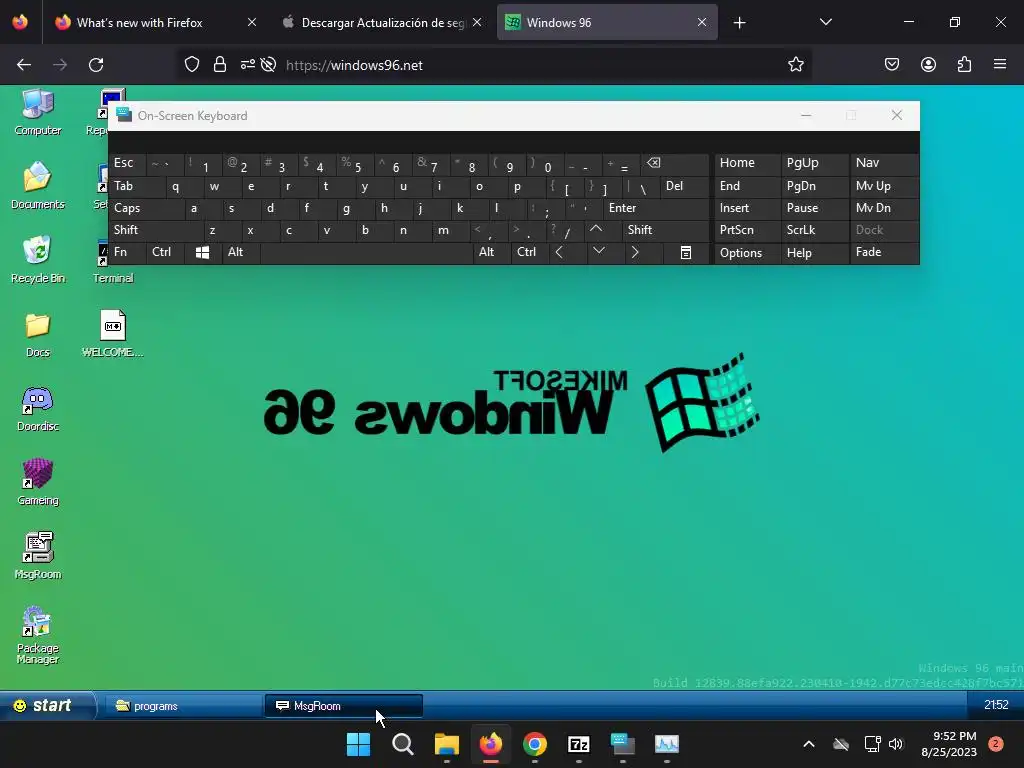Viewport: 1024px width, 768px height.
Task: Toggle the left Shift key
Action: pyautogui.click(x=155, y=230)
